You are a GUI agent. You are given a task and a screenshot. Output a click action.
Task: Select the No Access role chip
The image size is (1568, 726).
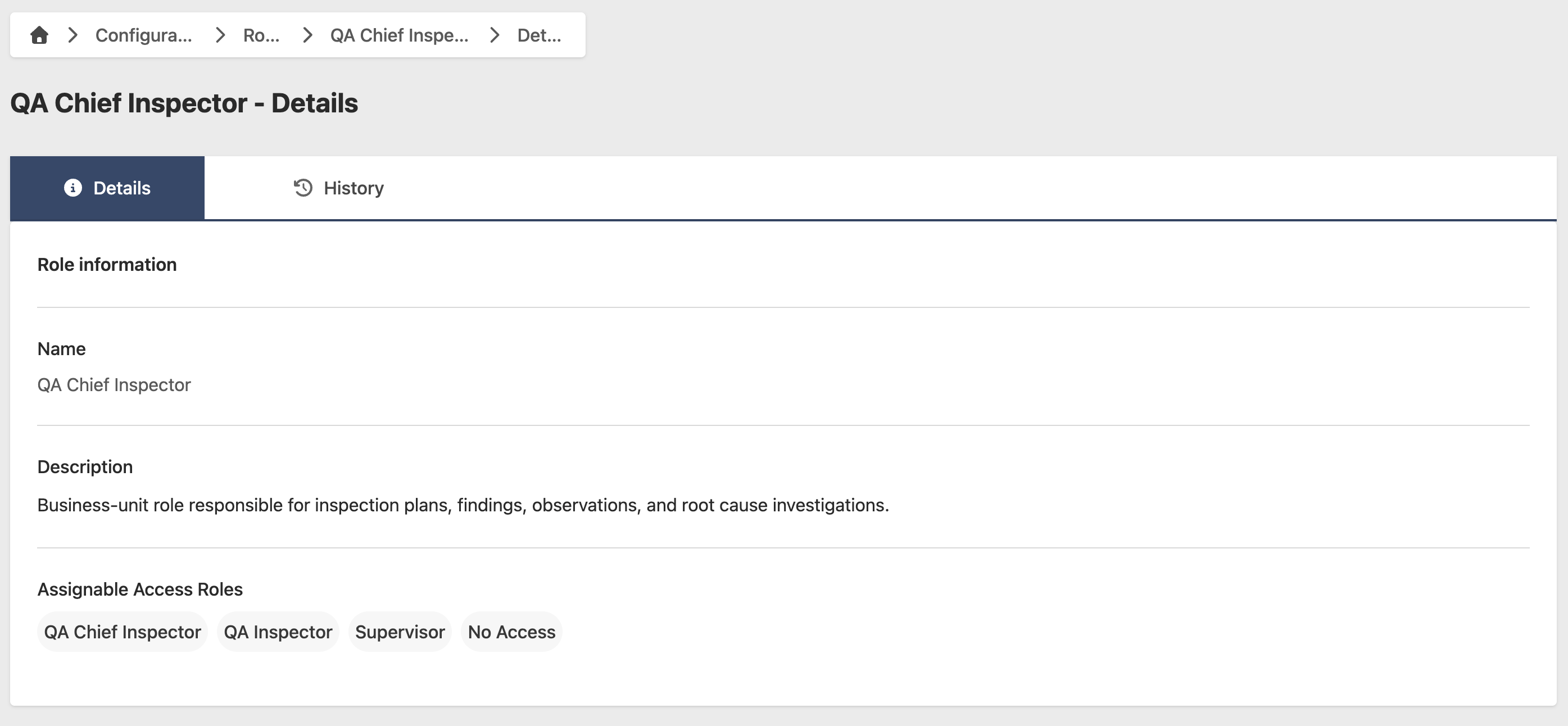click(x=511, y=632)
